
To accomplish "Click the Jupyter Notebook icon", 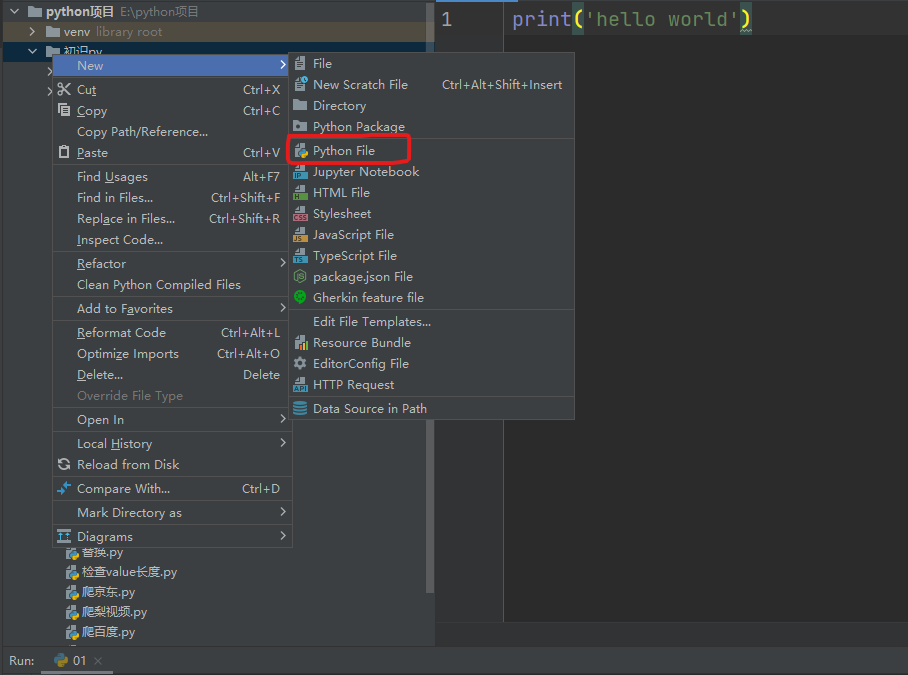I will [x=301, y=172].
